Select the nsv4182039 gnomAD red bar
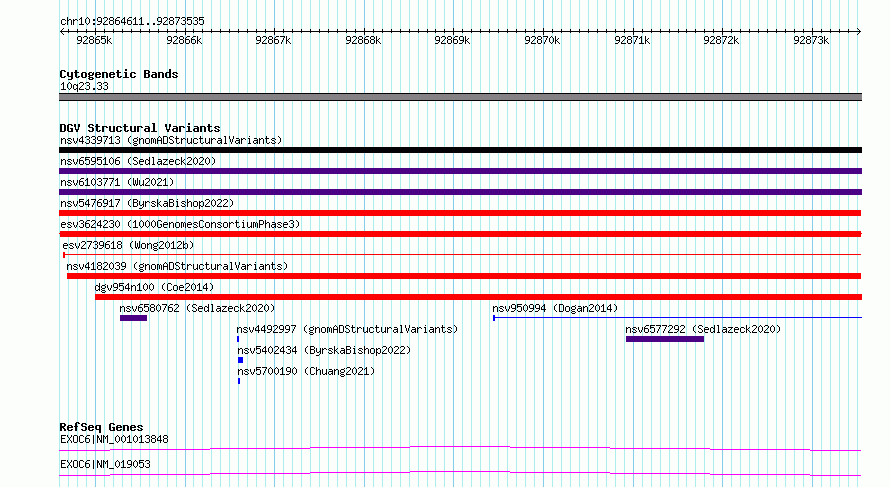Image resolution: width=890 pixels, height=487 pixels. (x=464, y=276)
